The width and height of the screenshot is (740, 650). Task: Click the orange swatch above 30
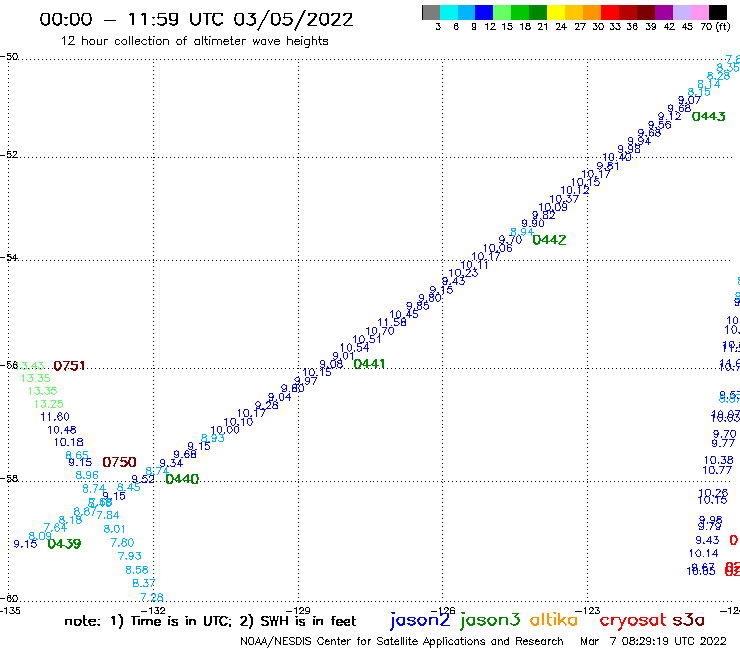[x=592, y=12]
